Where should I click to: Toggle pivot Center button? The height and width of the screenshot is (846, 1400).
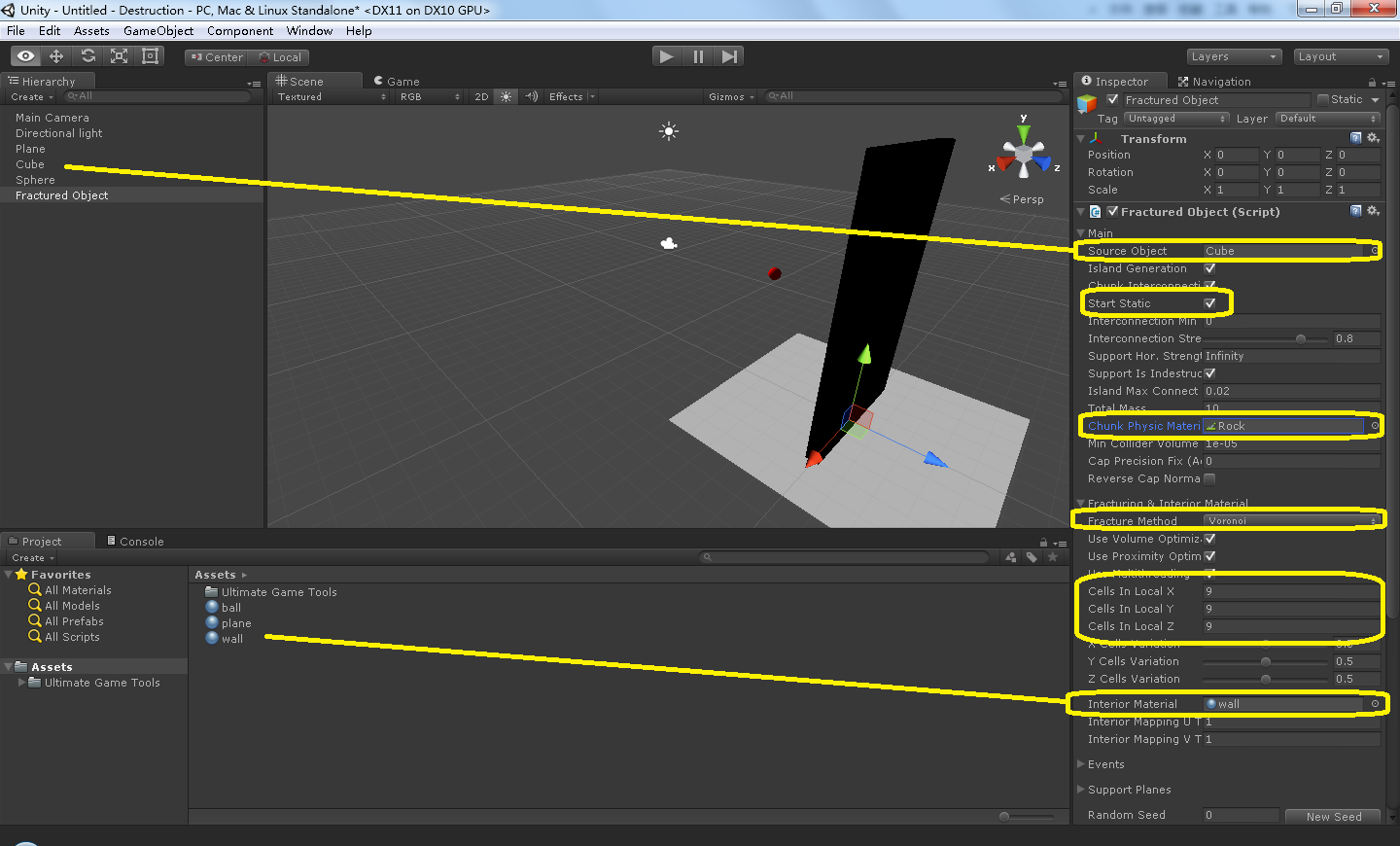216,57
